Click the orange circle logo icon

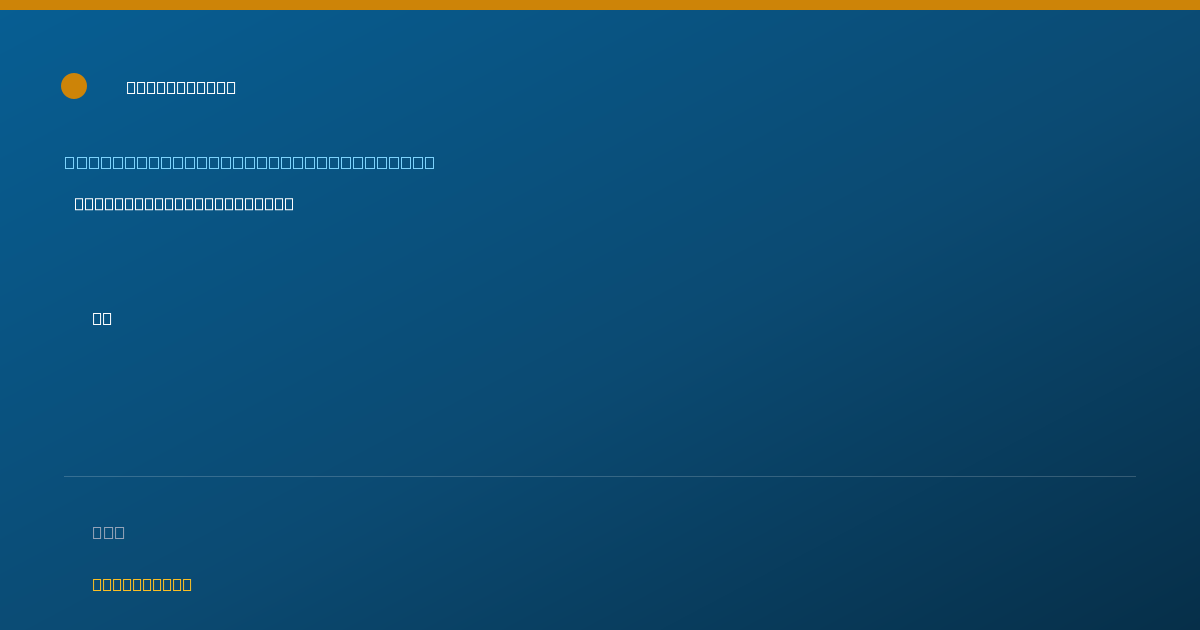[74, 86]
